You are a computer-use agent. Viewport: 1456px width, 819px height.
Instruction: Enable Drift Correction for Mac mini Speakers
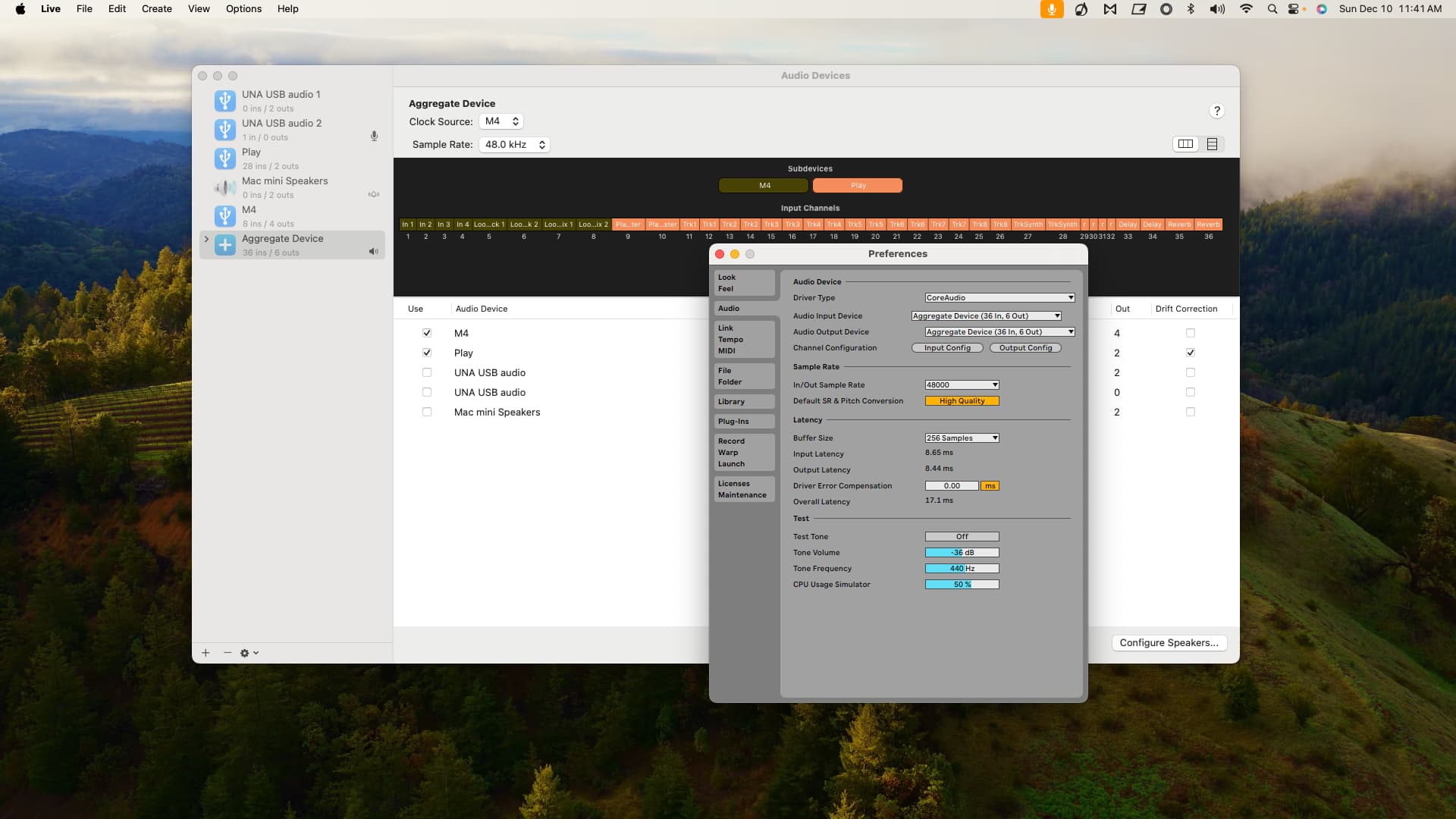[x=1191, y=412]
